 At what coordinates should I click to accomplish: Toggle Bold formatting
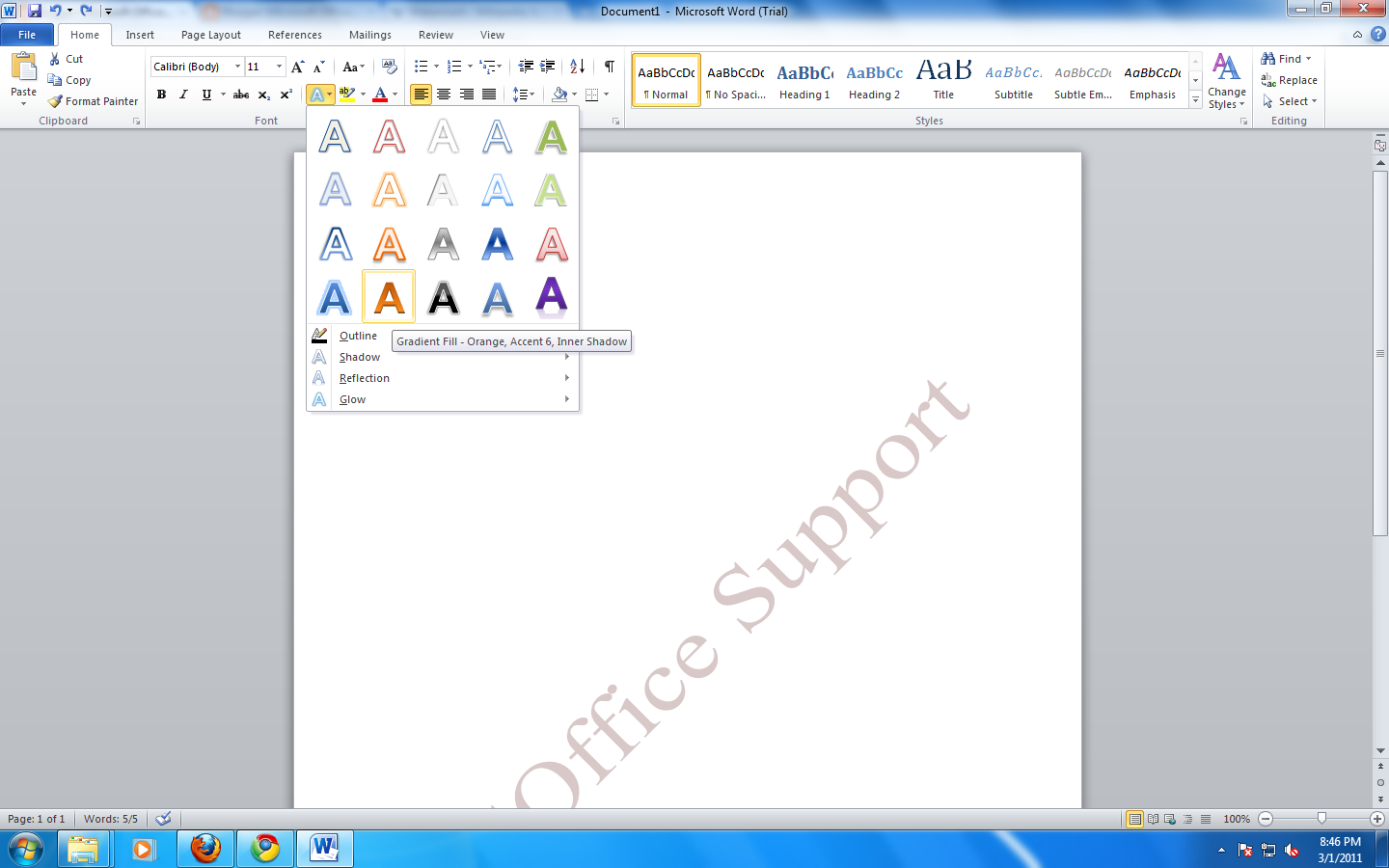(161, 95)
